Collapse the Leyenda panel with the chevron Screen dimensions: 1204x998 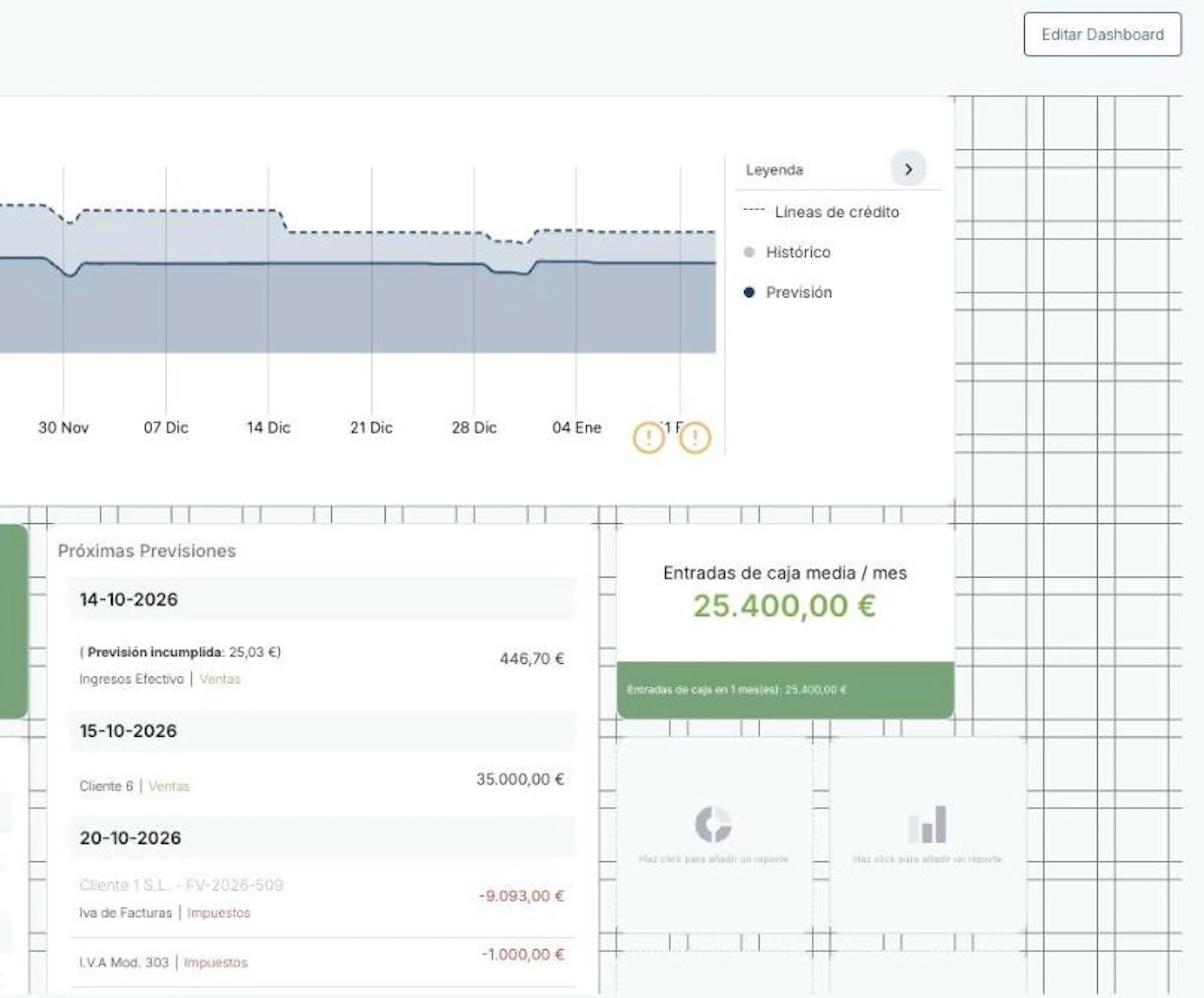908,169
